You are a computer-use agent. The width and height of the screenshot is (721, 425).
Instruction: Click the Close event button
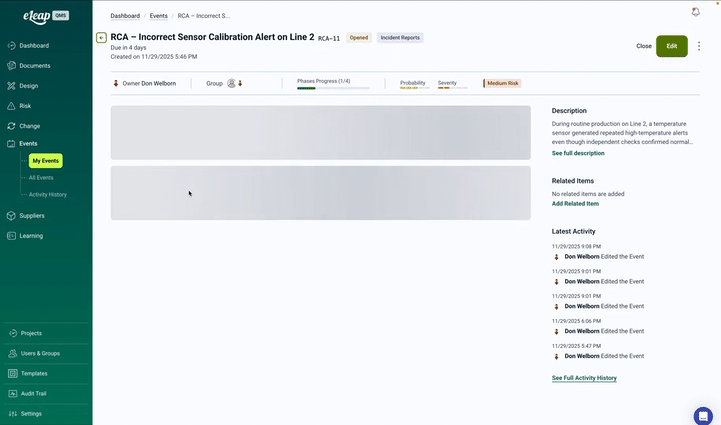tap(643, 46)
